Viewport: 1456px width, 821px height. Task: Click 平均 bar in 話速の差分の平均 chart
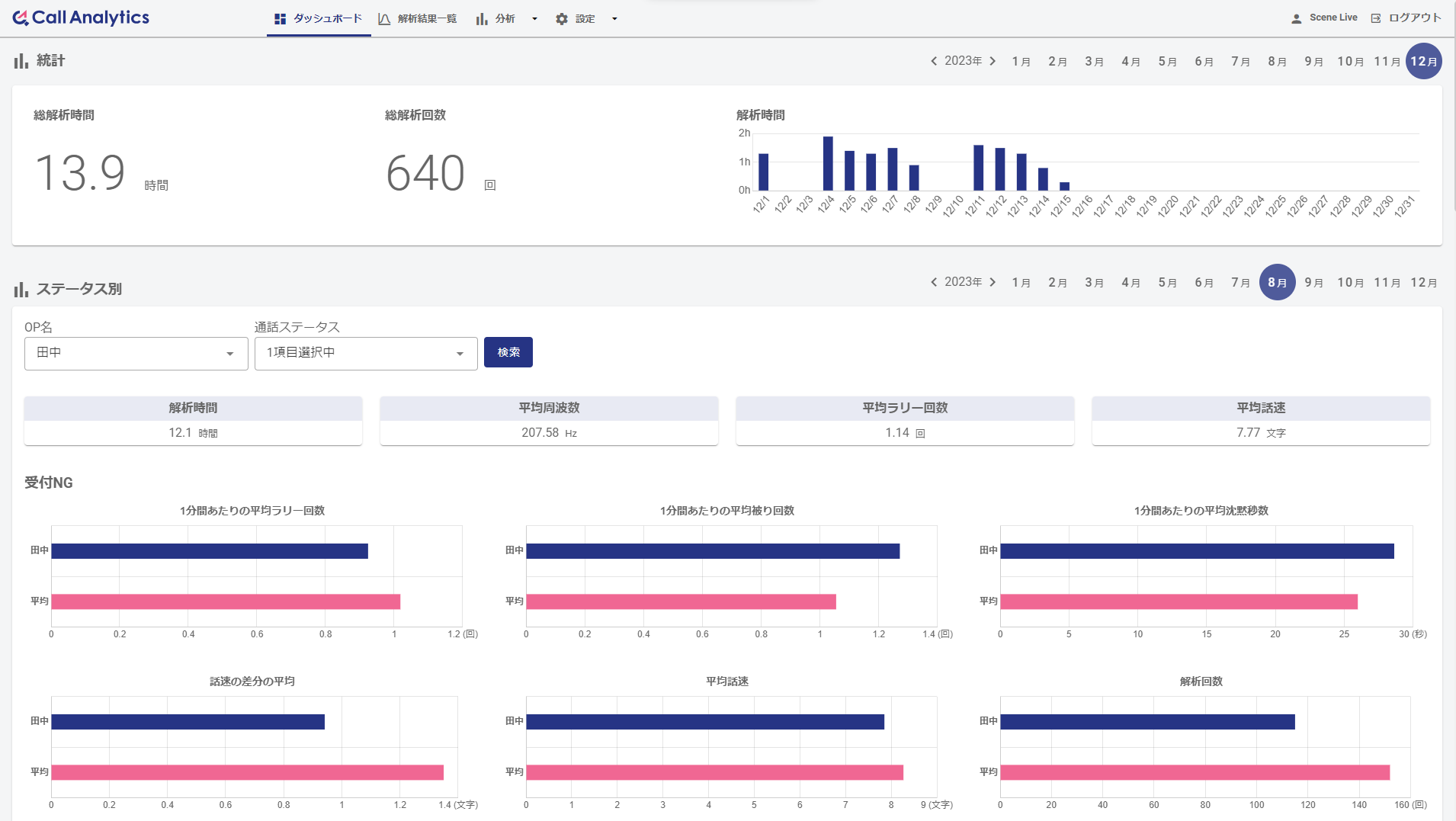248,772
